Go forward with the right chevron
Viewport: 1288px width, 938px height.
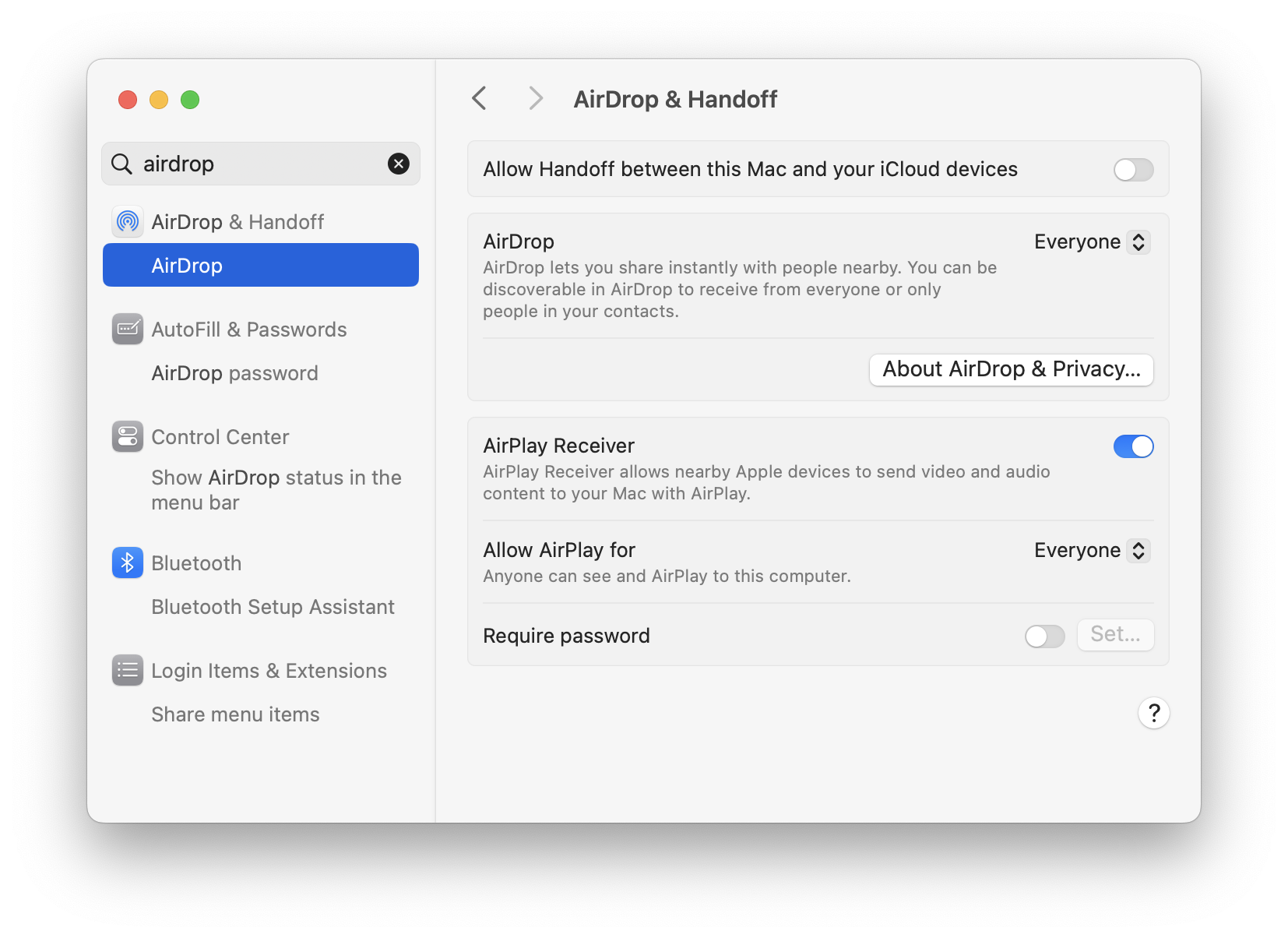tap(535, 99)
